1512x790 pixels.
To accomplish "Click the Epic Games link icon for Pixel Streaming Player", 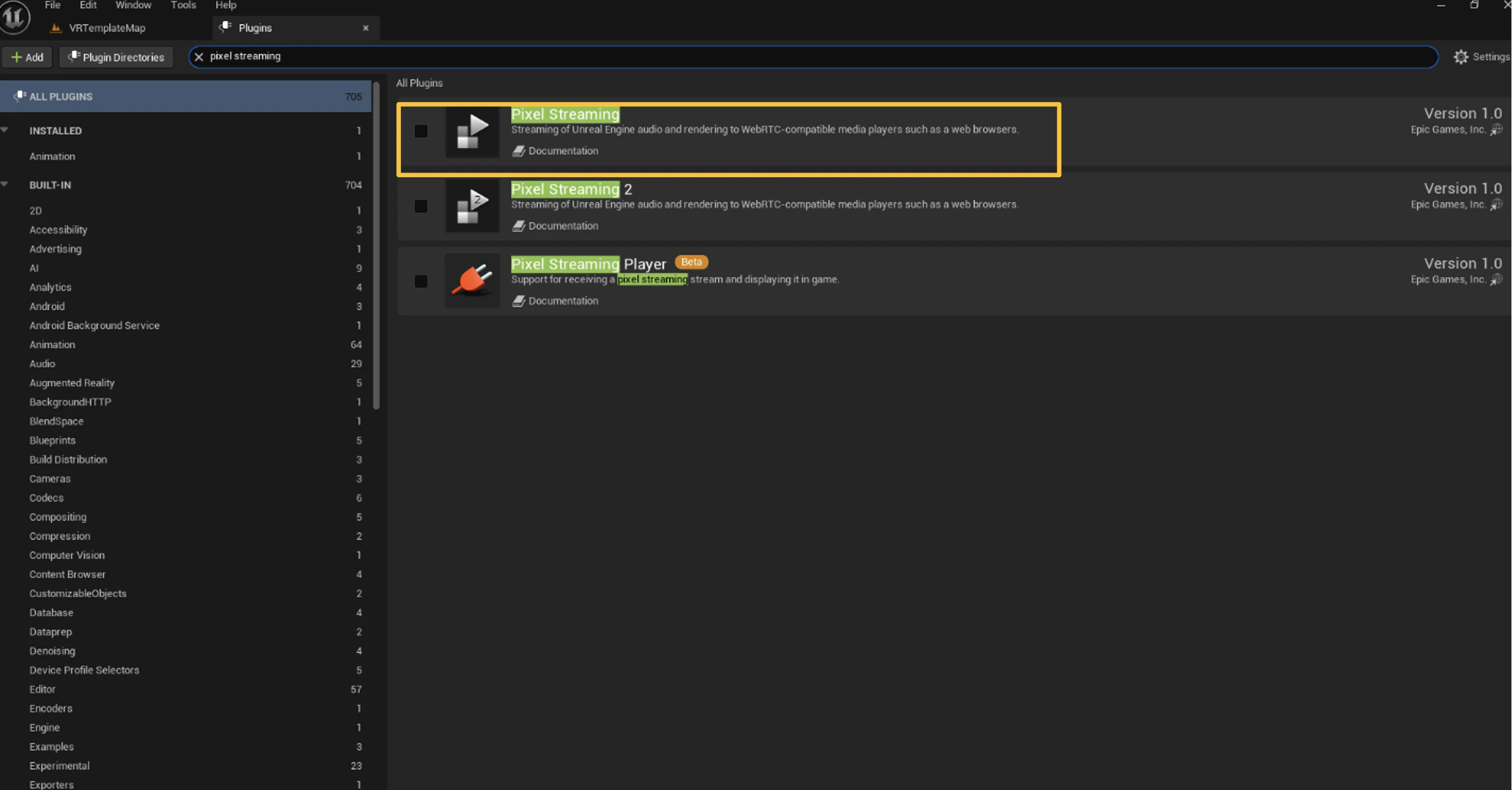I will pos(1496,280).
